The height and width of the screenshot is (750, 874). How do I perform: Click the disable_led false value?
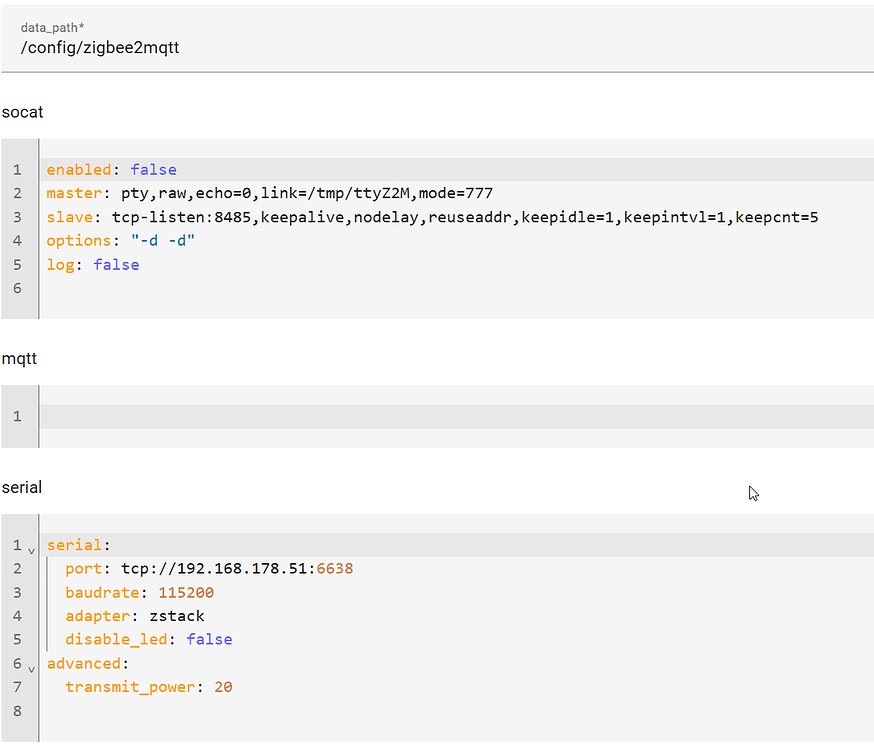[209, 639]
